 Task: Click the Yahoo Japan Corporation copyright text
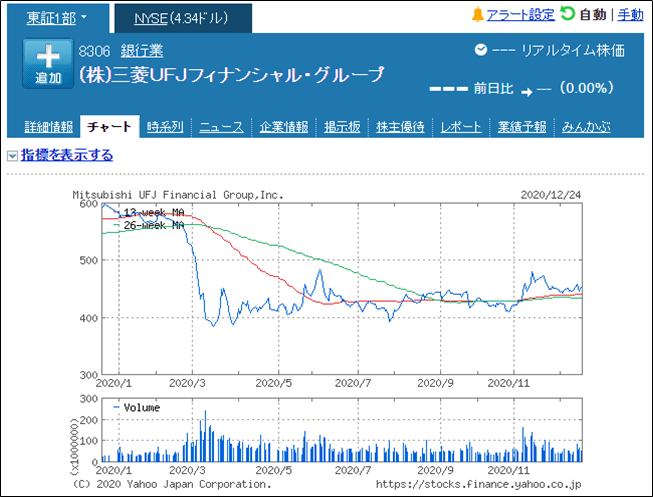coord(172,484)
